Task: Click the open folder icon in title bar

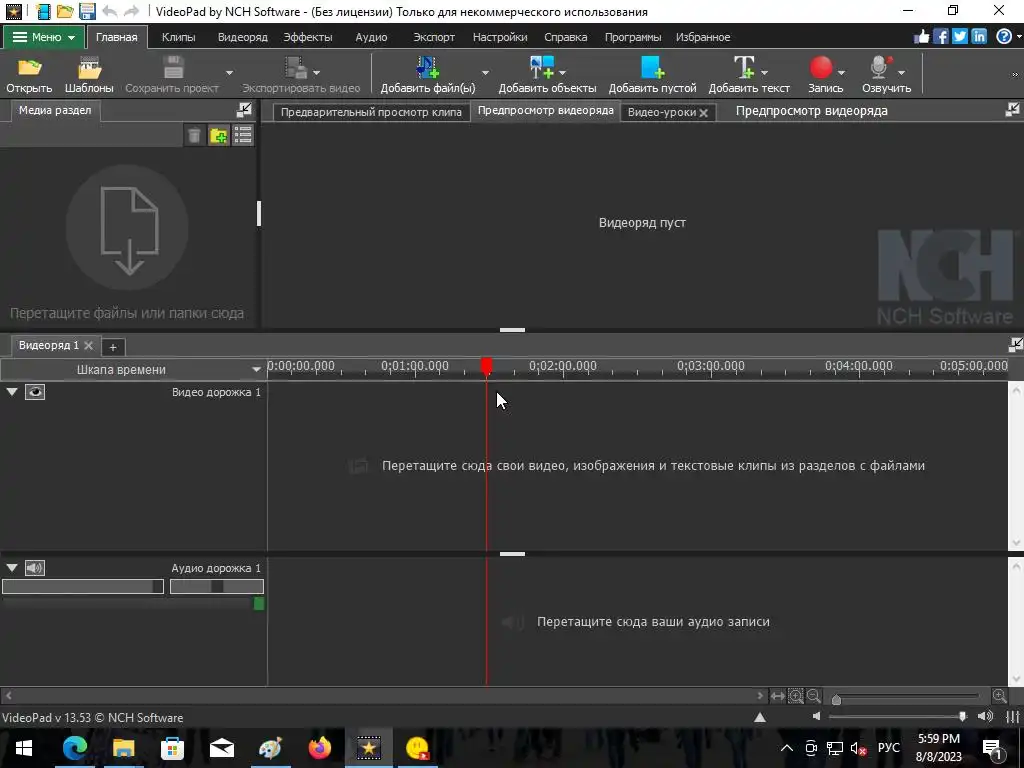Action: tap(65, 11)
